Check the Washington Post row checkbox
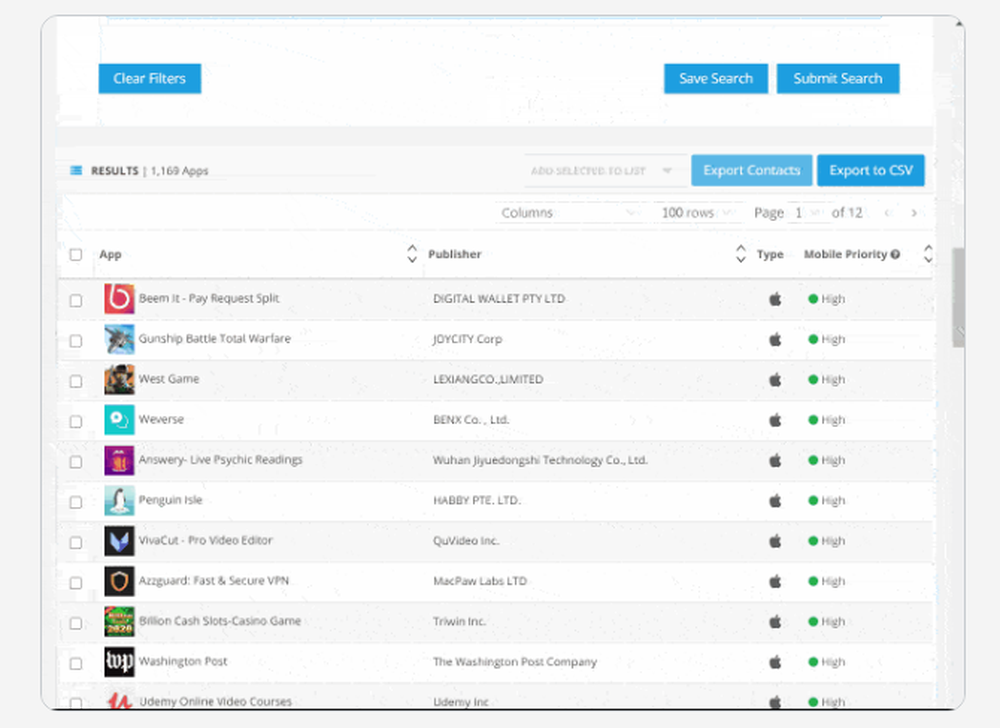 pos(76,664)
